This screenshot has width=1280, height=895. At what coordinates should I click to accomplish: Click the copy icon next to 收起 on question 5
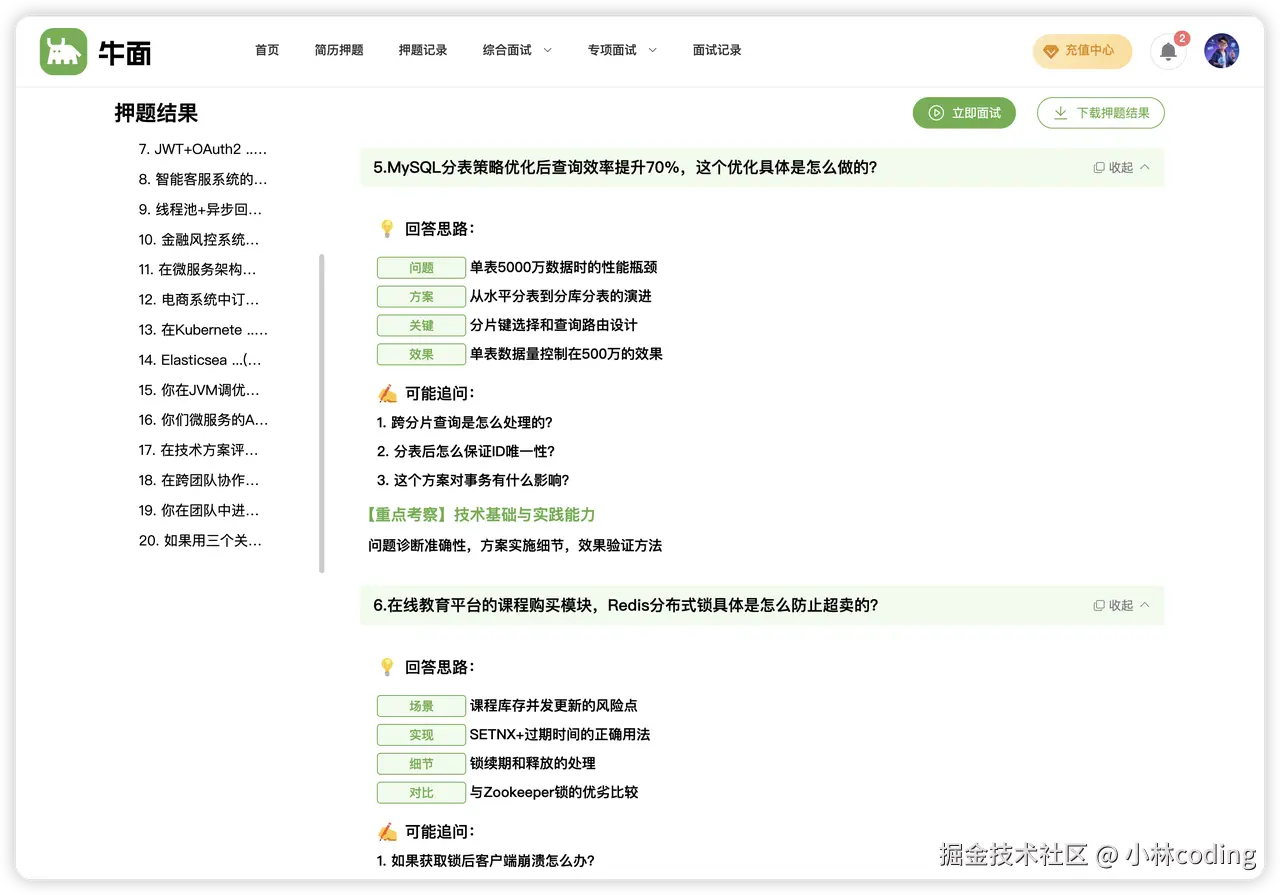(x=1098, y=167)
